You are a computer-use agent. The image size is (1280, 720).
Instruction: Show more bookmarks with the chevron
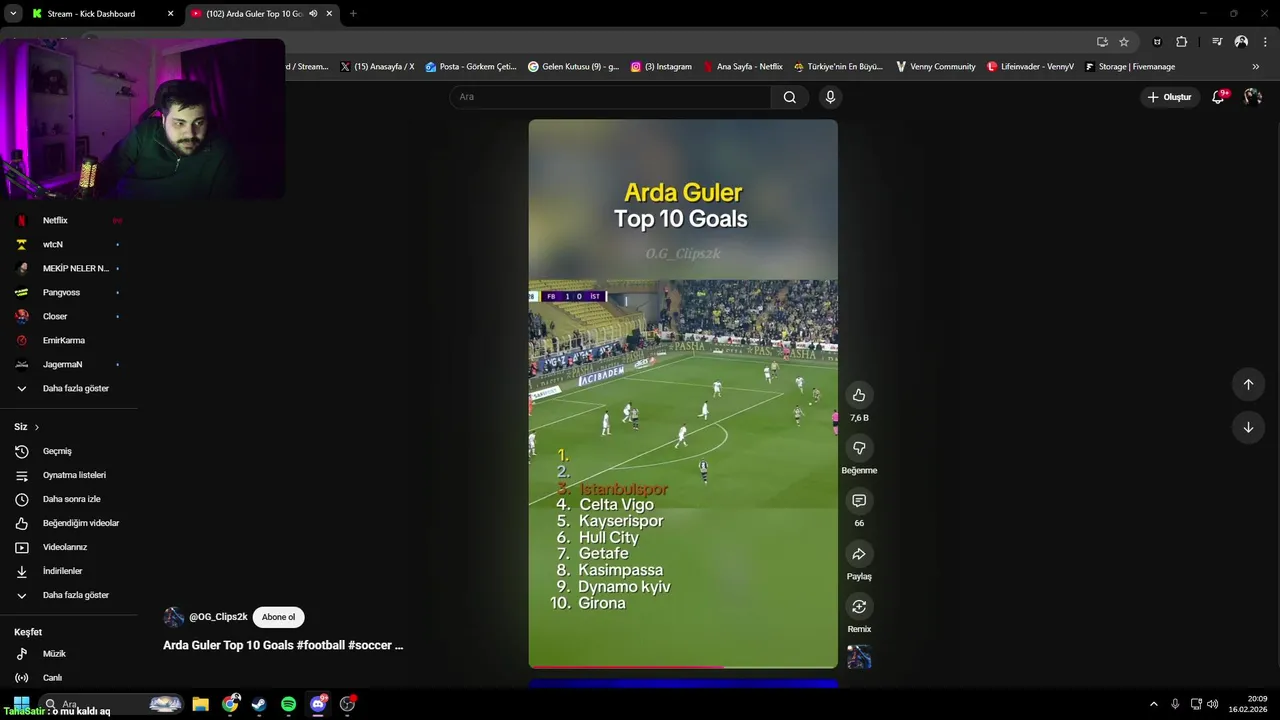[x=1256, y=67]
